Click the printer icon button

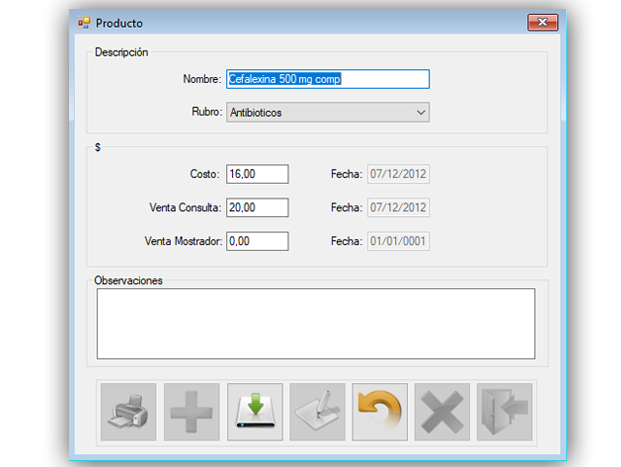click(x=128, y=412)
